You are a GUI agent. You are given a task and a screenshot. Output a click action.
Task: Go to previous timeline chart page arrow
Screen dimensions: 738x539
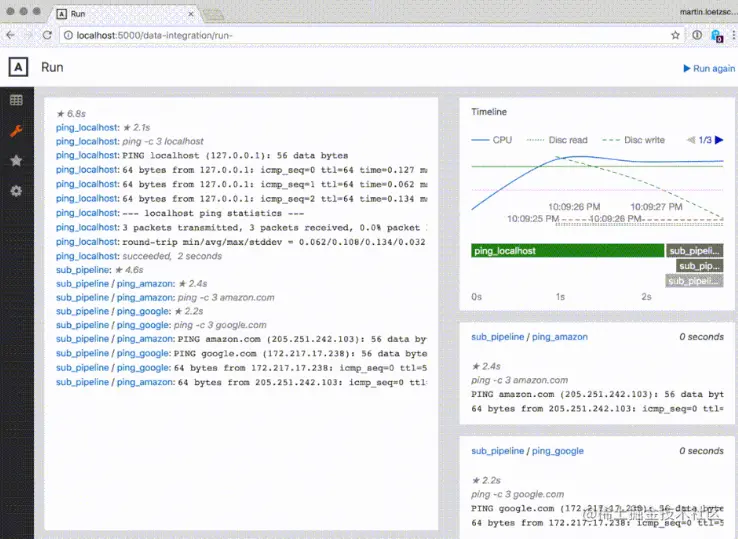point(691,140)
